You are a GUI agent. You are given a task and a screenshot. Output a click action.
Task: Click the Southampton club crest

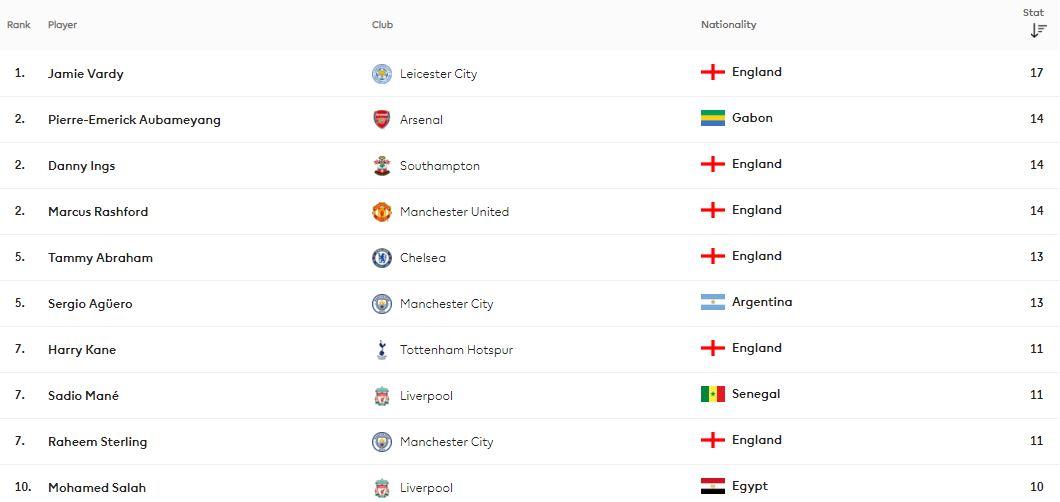382,166
